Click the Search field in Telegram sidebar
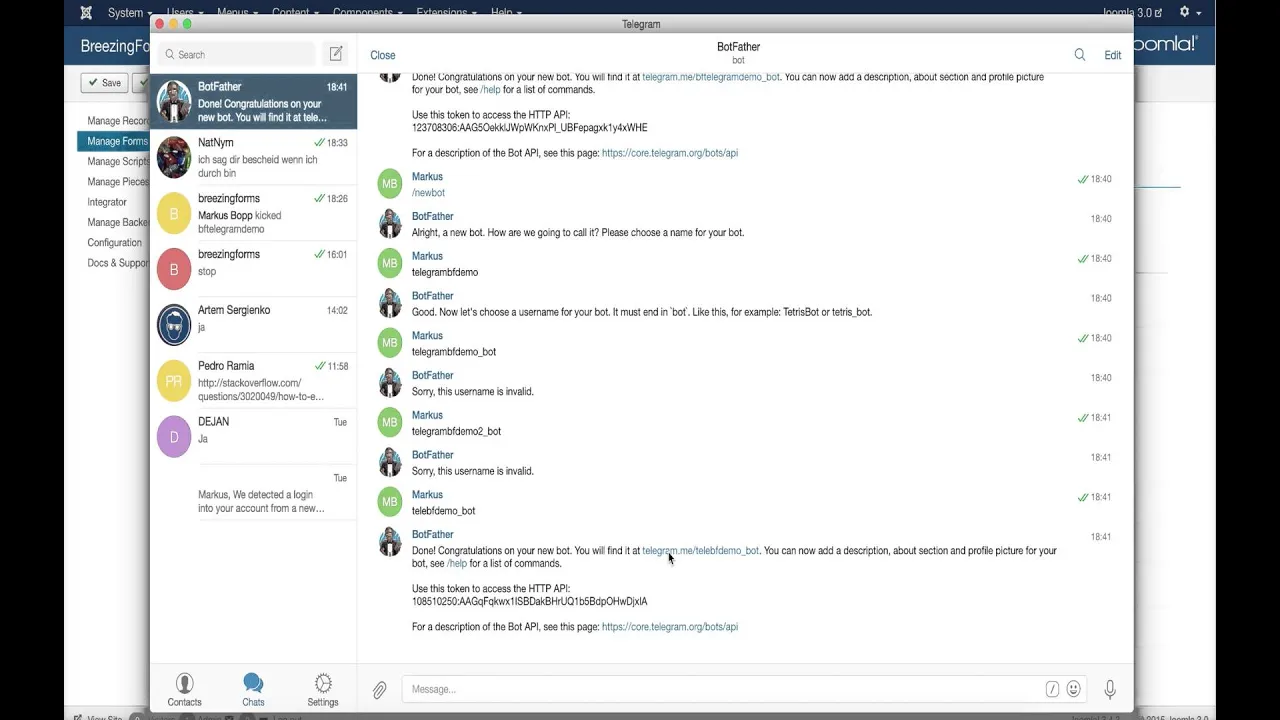The width and height of the screenshot is (1280, 720). [236, 54]
